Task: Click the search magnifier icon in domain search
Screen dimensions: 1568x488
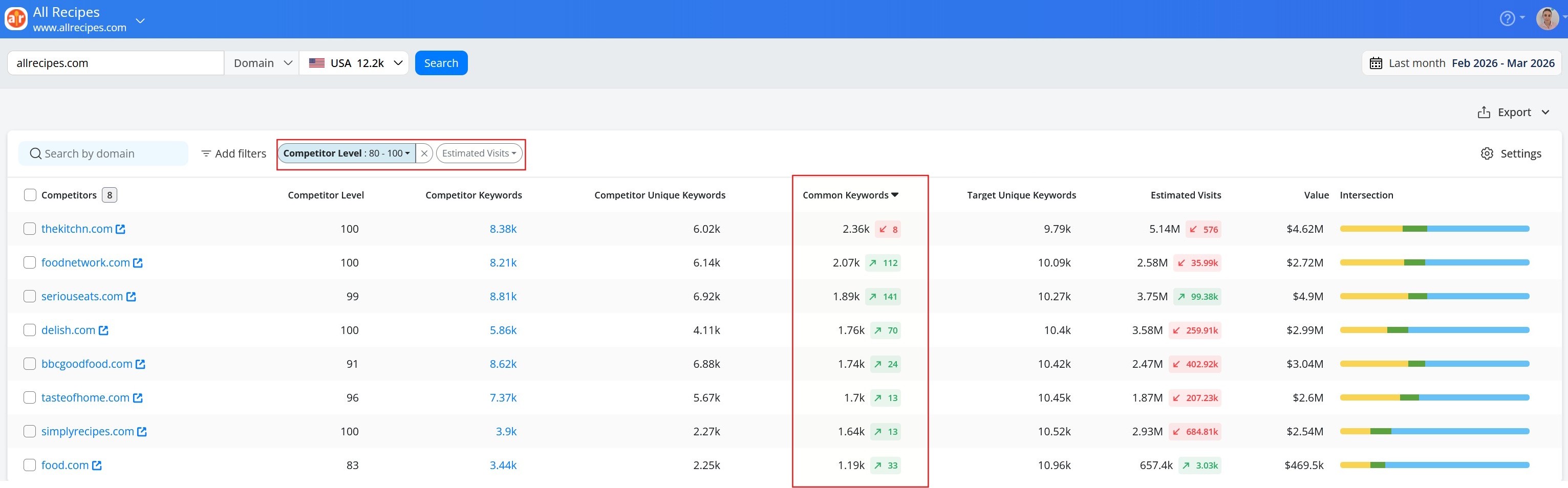Action: tap(36, 153)
